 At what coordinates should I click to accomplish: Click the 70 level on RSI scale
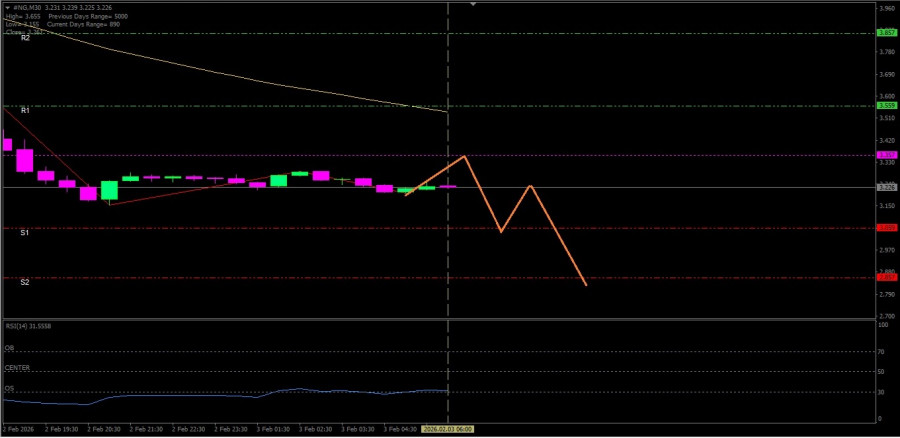(x=882, y=351)
